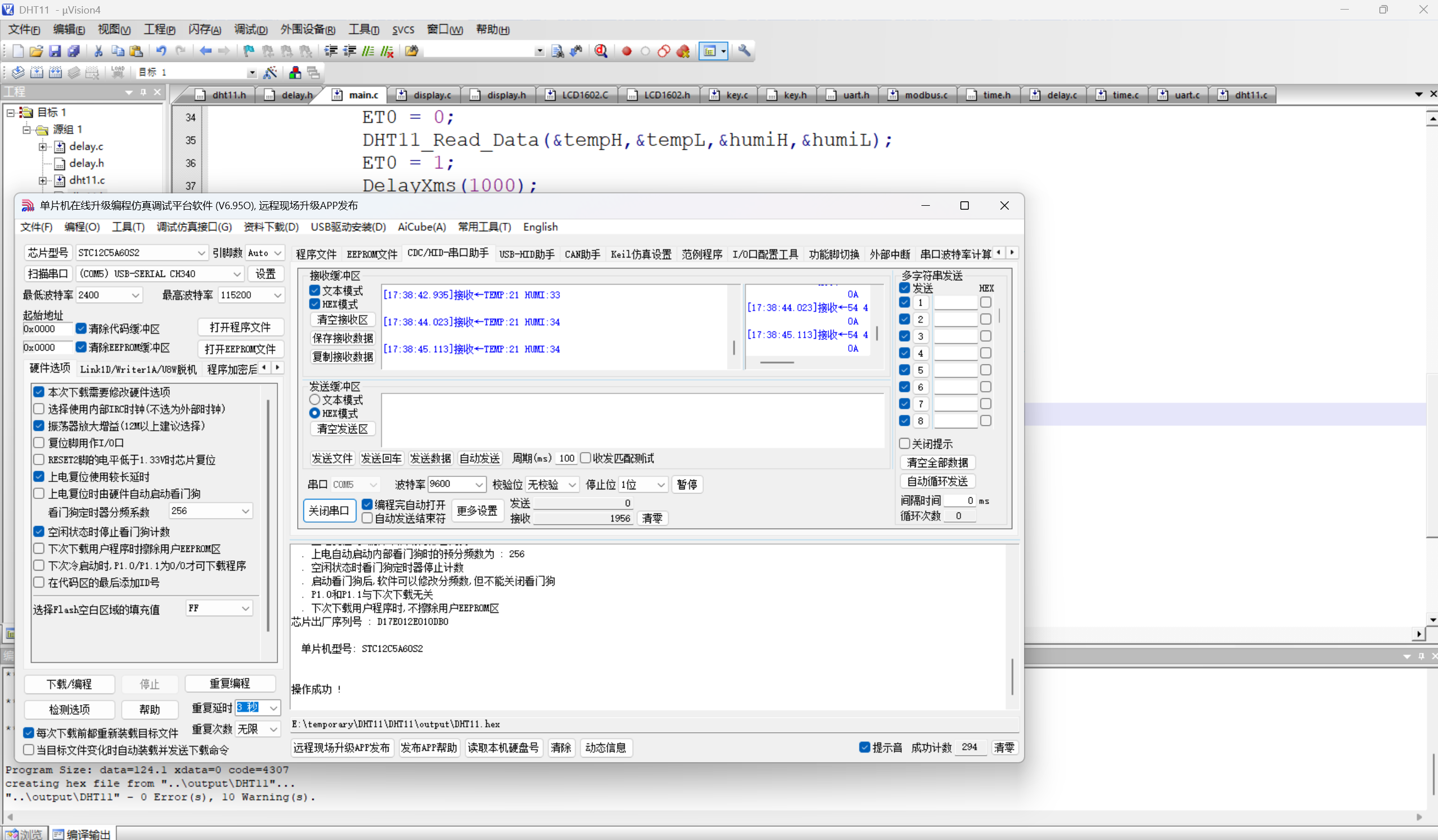
Task: Open Target Options magic wand icon
Action: [x=270, y=73]
